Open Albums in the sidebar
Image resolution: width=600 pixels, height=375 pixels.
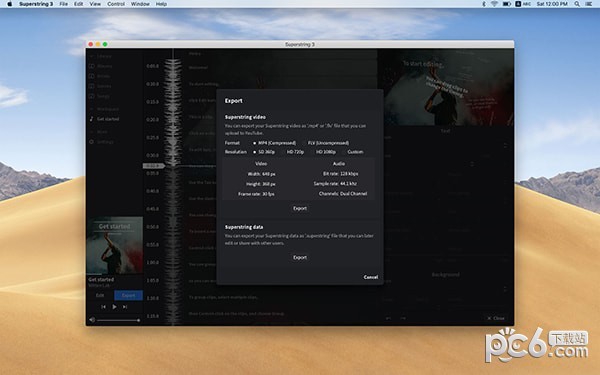[101, 66]
